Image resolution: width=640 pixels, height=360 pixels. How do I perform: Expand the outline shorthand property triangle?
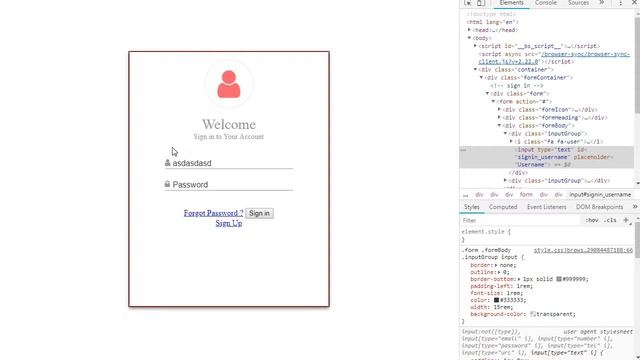tap(499, 272)
